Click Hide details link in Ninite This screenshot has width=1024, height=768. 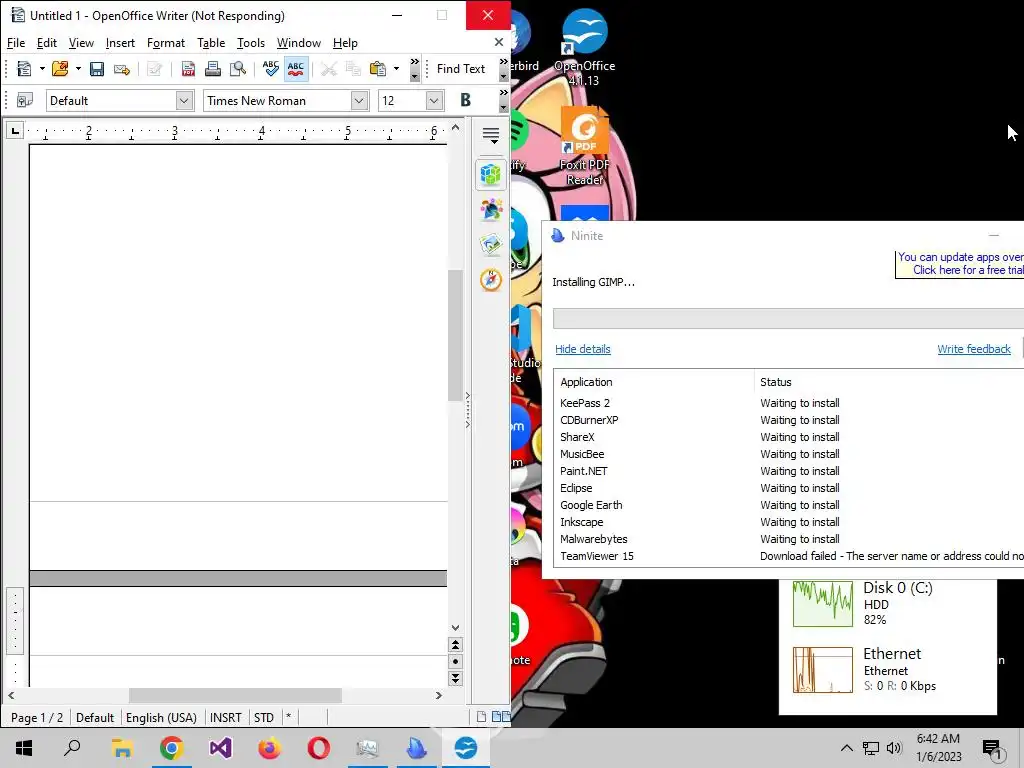click(583, 349)
